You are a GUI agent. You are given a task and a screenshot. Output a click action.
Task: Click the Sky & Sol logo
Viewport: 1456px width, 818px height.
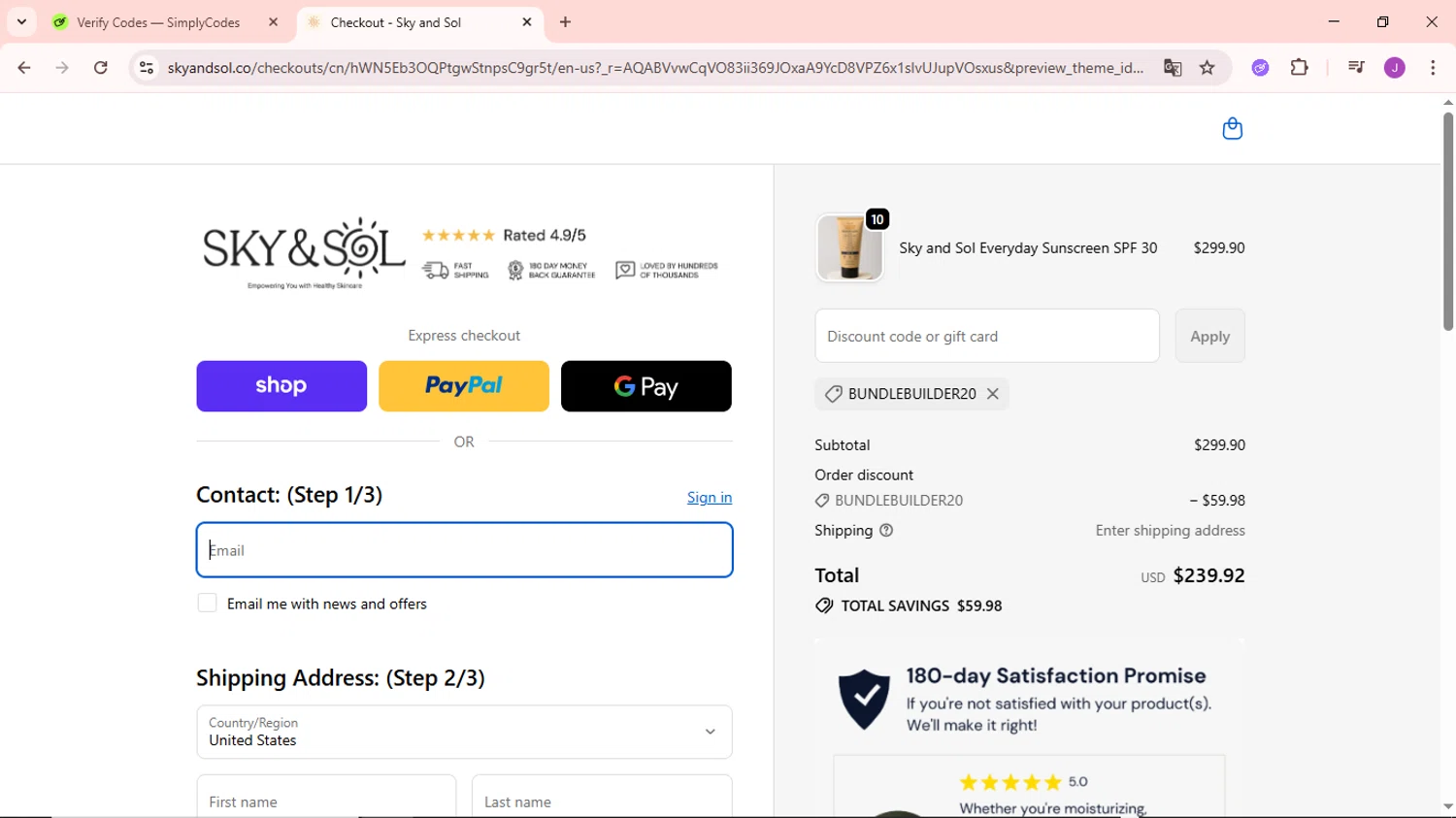[304, 252]
